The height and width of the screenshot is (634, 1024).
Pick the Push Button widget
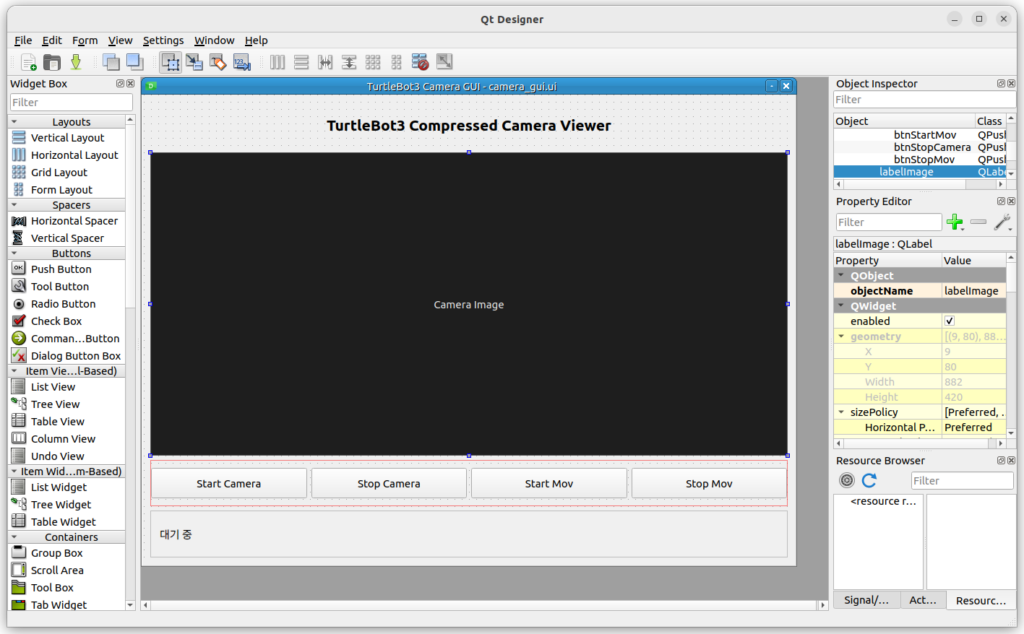(x=61, y=269)
